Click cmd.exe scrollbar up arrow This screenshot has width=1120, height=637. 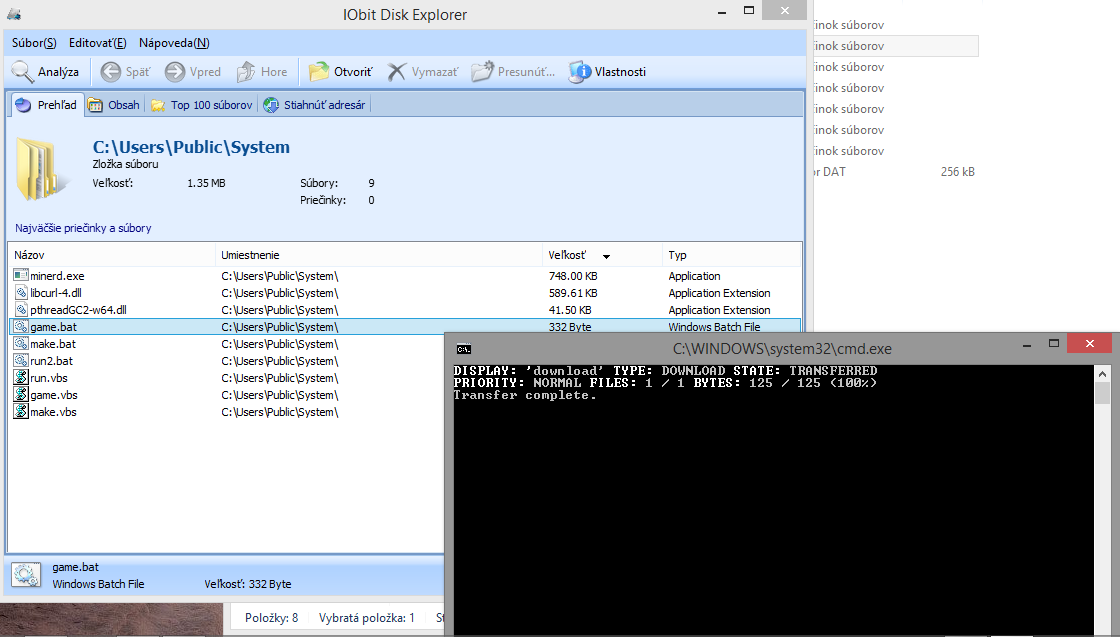tap(1102, 373)
